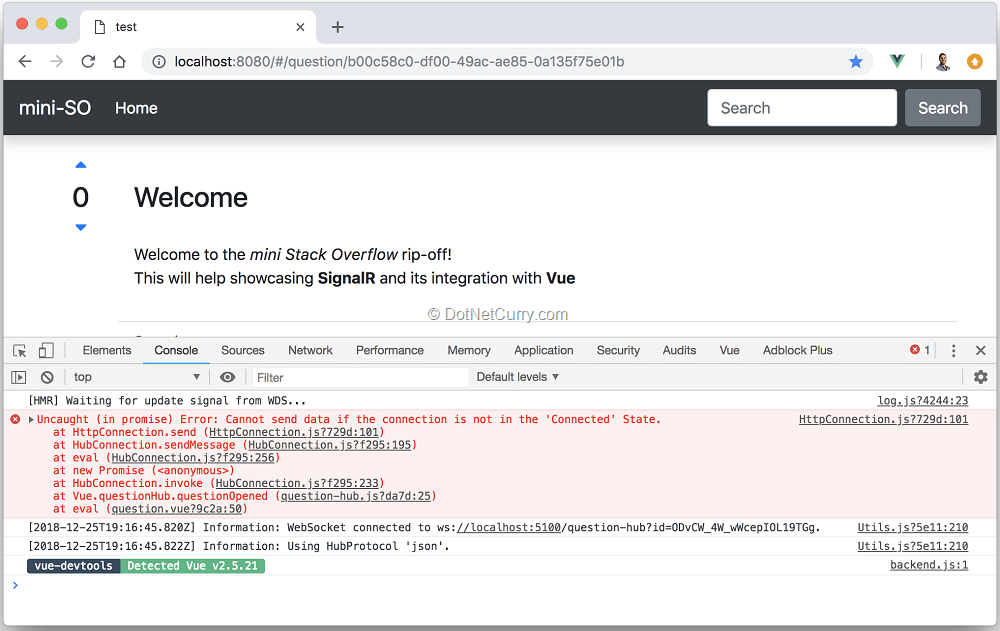
Task: Reload the current page
Action: point(88,61)
